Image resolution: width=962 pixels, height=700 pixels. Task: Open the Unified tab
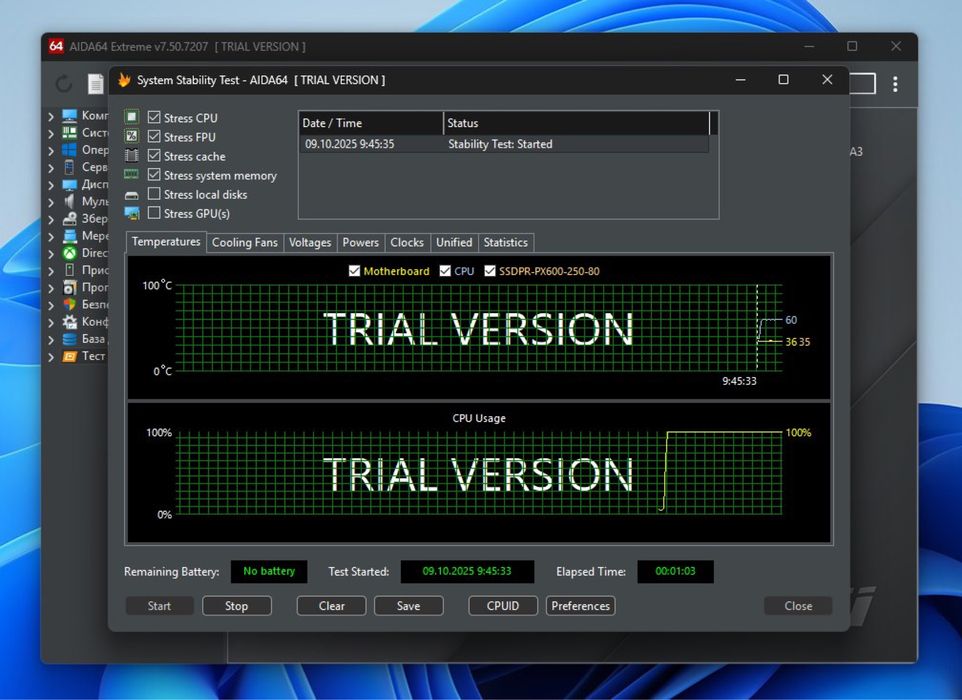(x=454, y=242)
